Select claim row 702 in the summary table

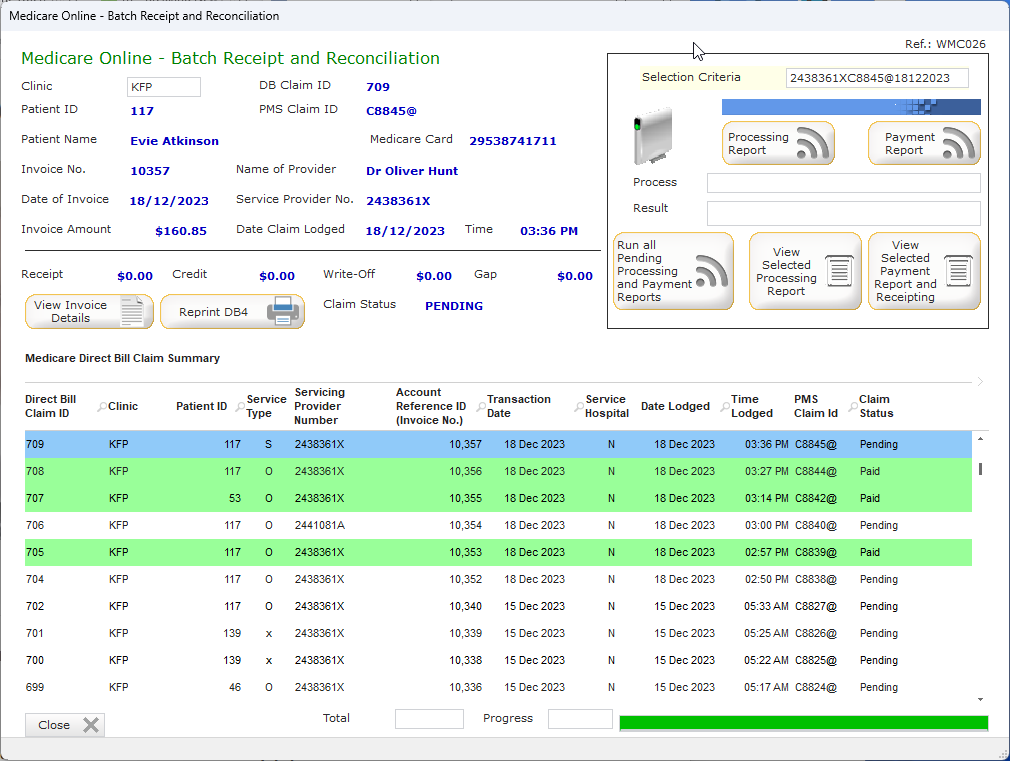pyautogui.click(x=498, y=607)
